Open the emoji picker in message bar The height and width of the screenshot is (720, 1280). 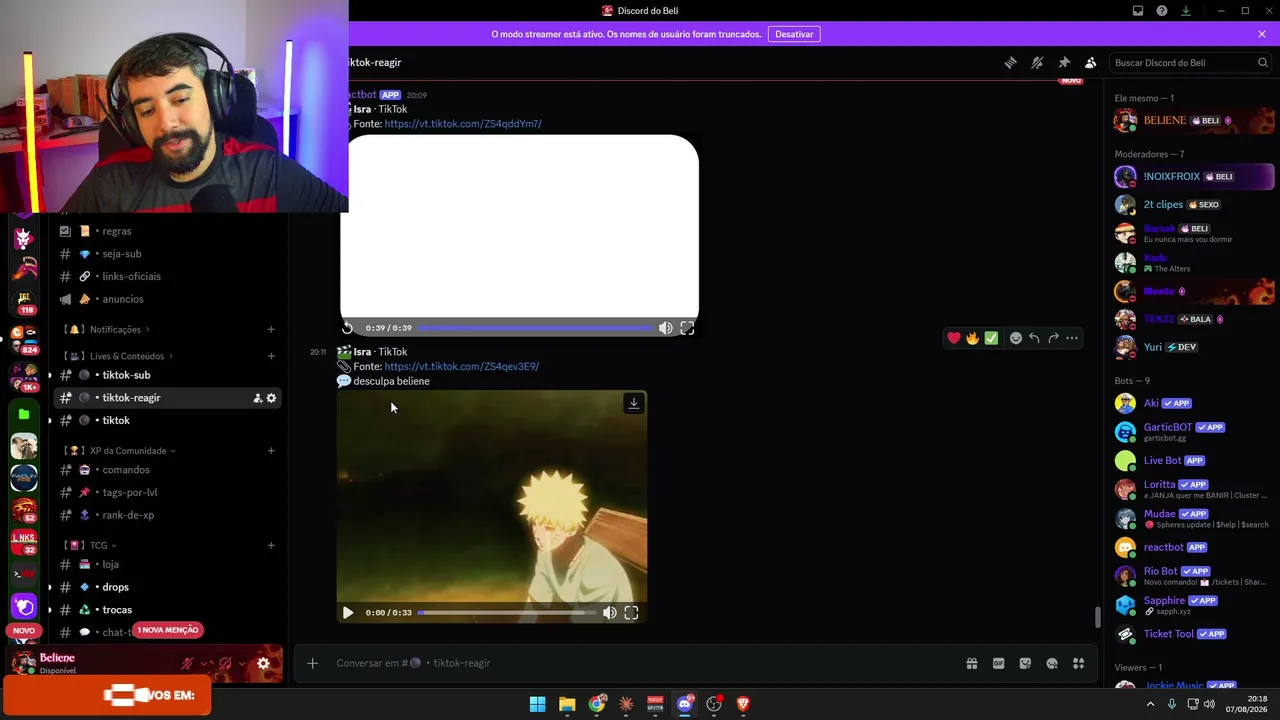(x=1052, y=663)
